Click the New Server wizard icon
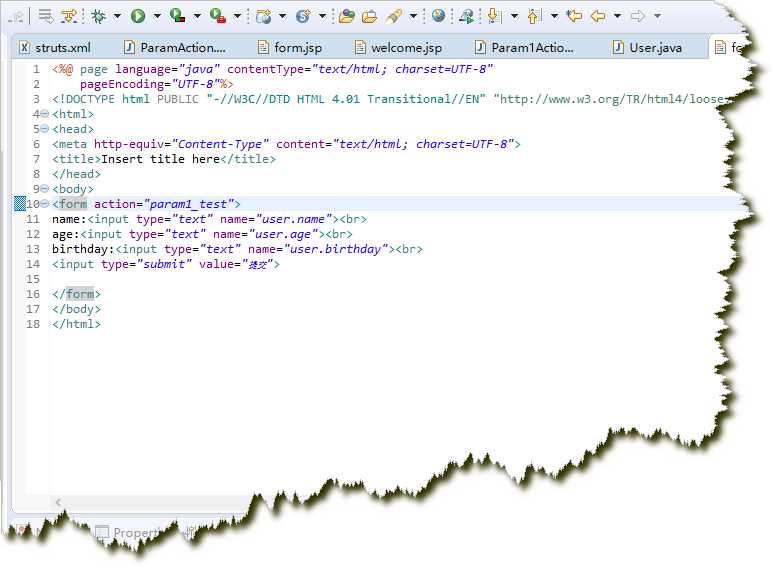772x567 pixels. coord(263,16)
